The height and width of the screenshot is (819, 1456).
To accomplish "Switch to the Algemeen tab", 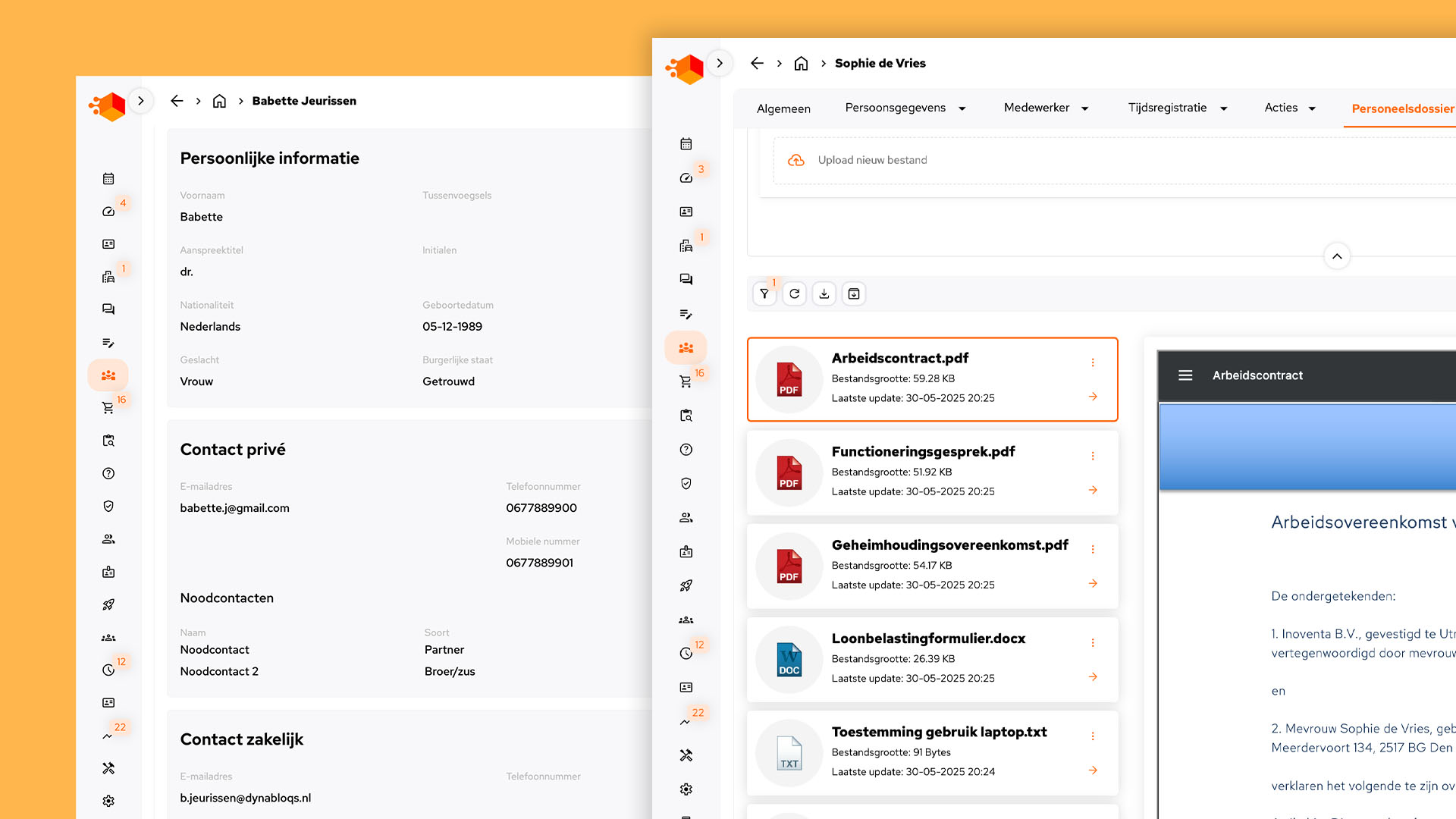I will pos(783,108).
